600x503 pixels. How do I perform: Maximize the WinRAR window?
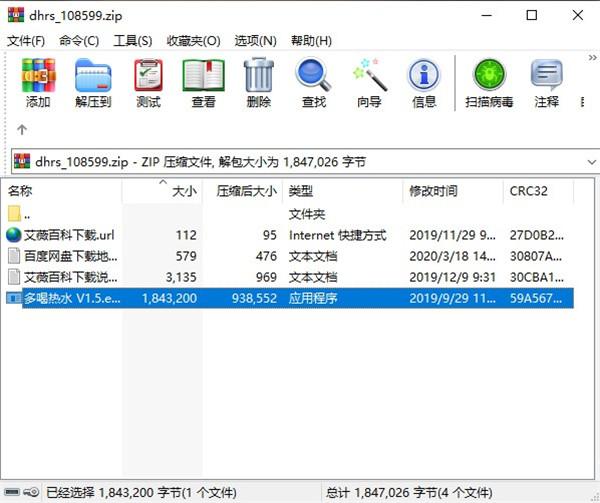click(x=532, y=15)
